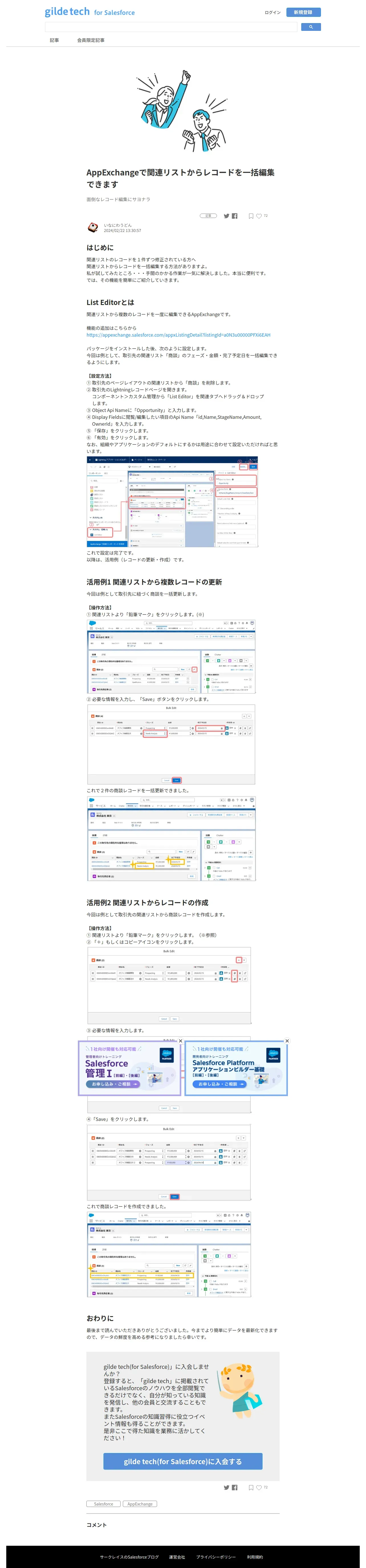
Task: Click the 新規登録 button
Action: tap(303, 12)
